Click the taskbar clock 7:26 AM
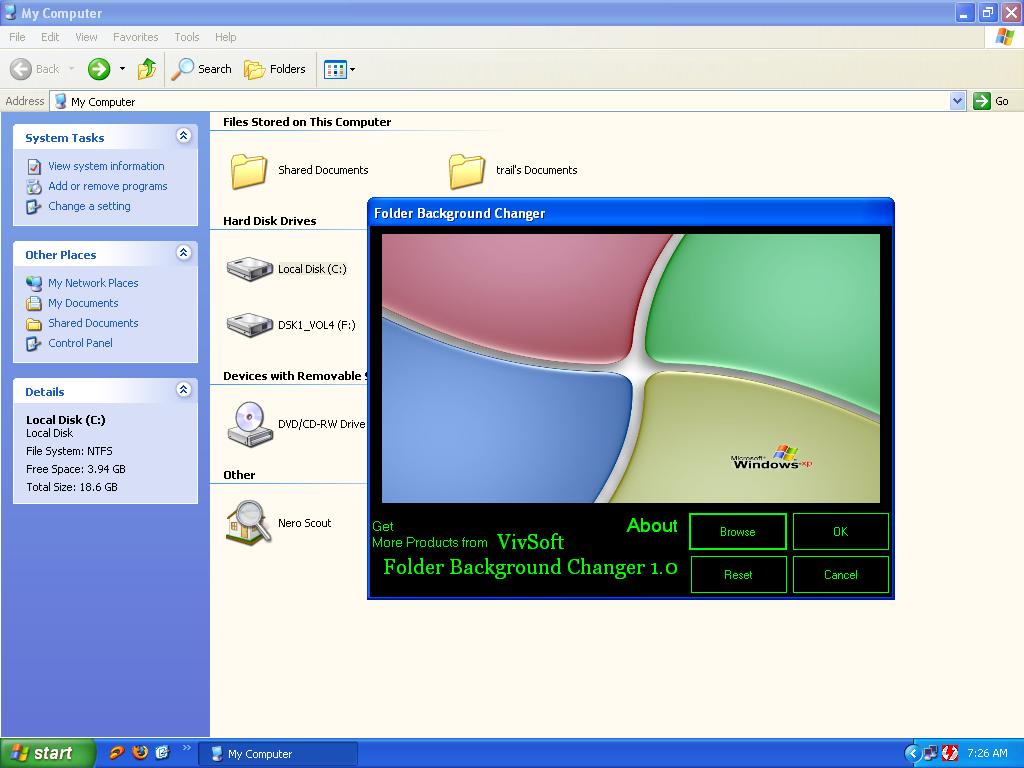The width and height of the screenshot is (1024, 768). 987,753
